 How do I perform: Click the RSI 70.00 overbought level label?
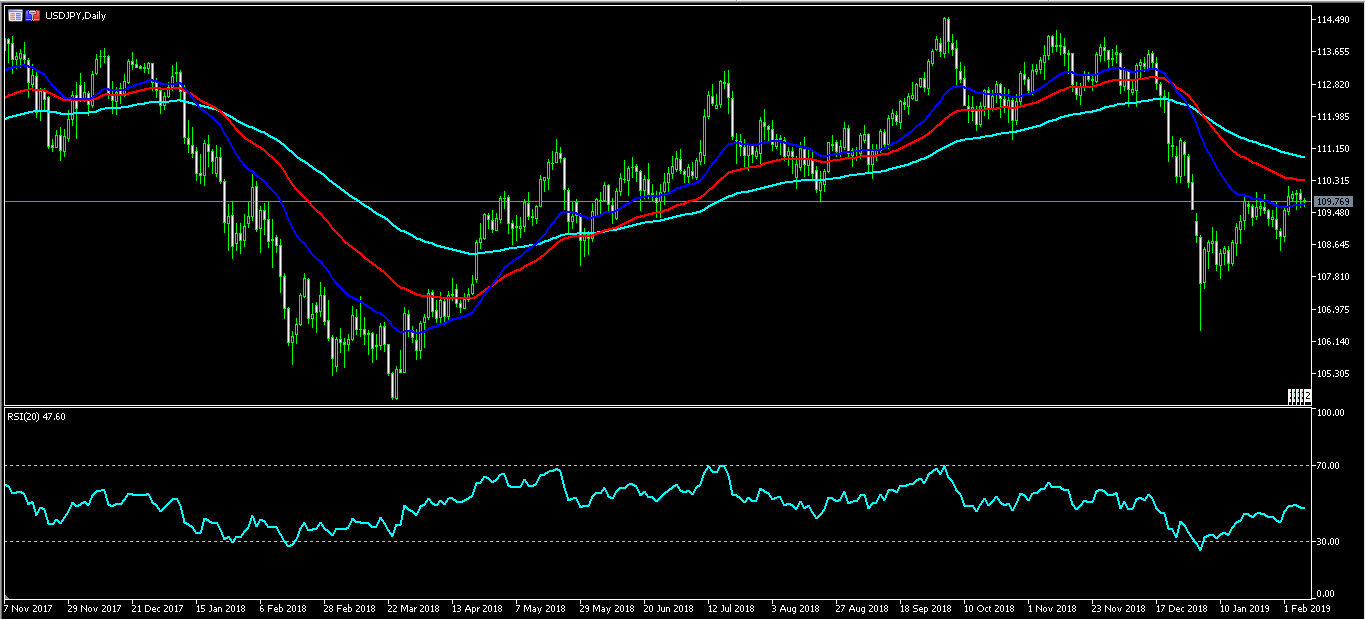[x=1330, y=465]
